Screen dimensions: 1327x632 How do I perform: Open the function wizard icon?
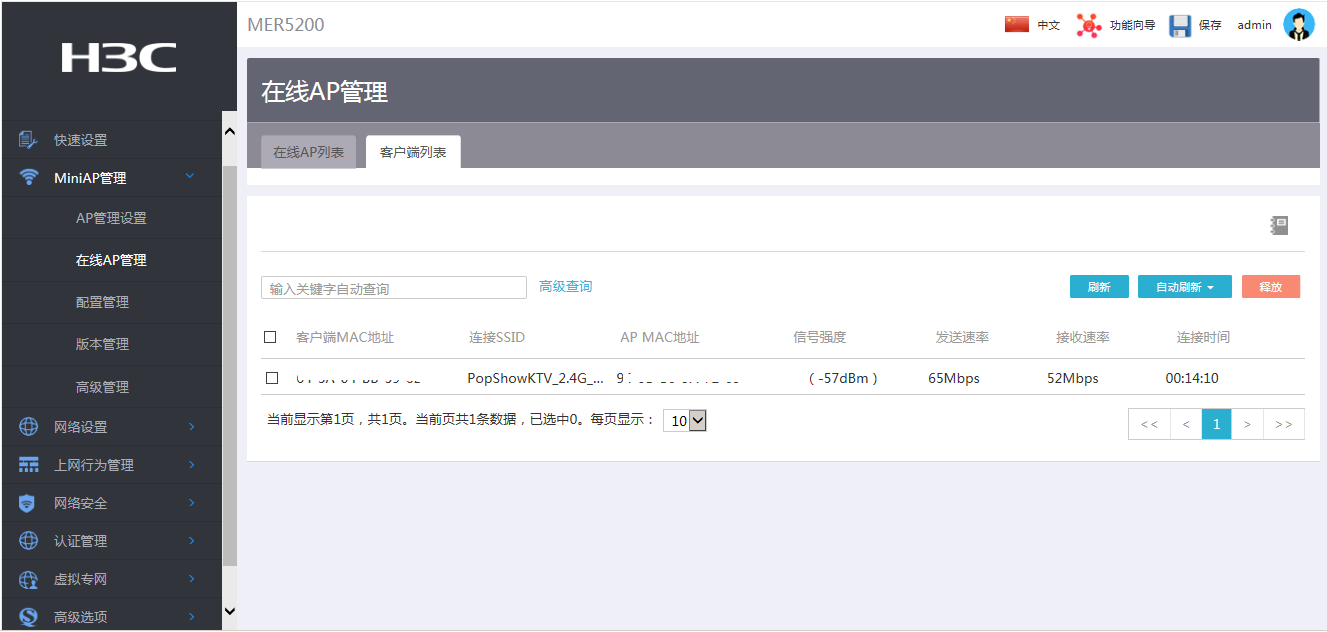click(x=1088, y=25)
